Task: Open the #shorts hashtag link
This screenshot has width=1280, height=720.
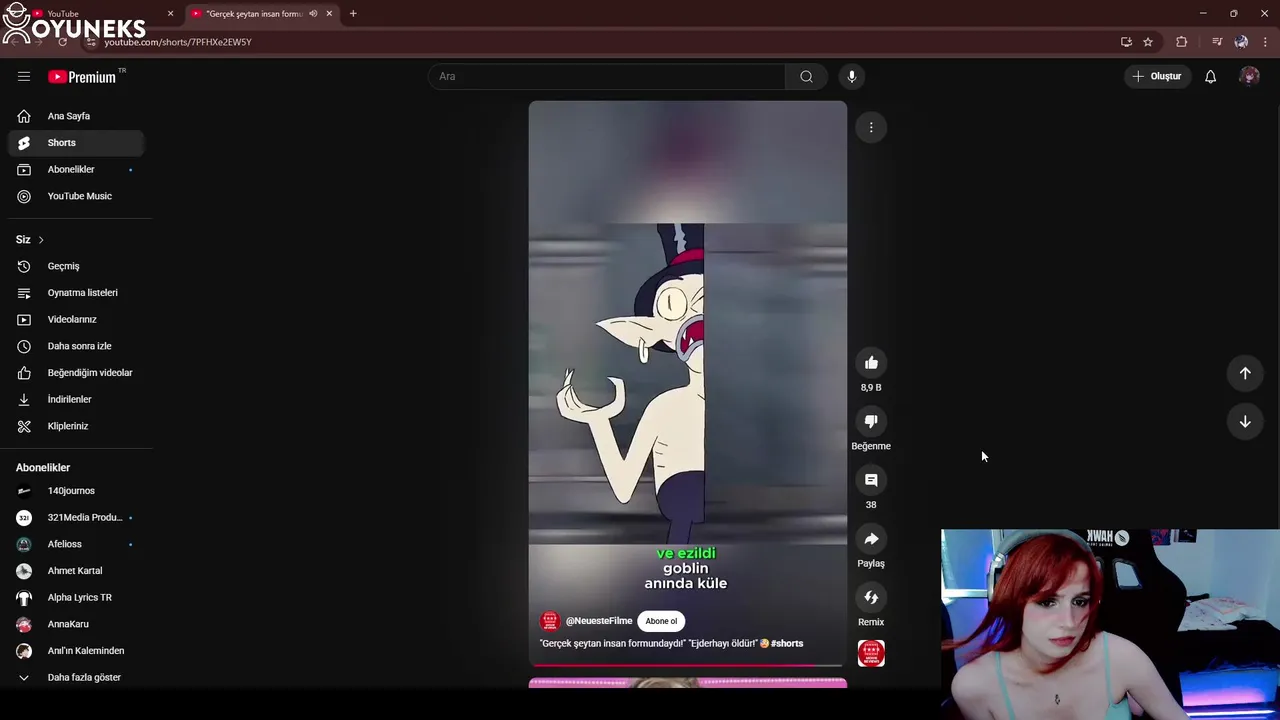Action: pyautogui.click(x=787, y=644)
